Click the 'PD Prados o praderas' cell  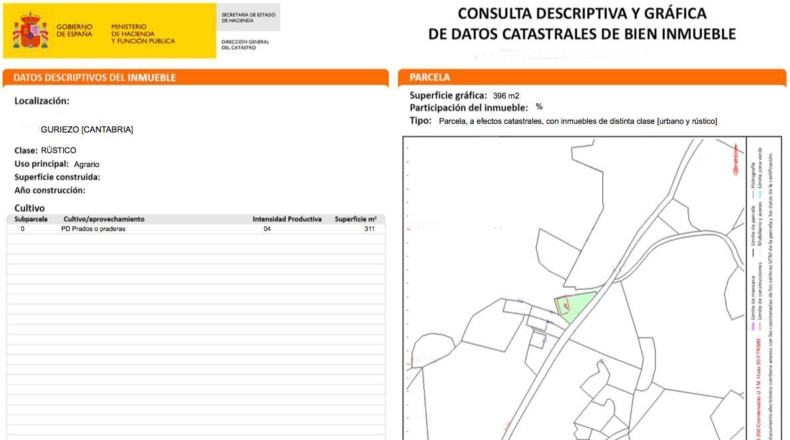click(x=93, y=229)
